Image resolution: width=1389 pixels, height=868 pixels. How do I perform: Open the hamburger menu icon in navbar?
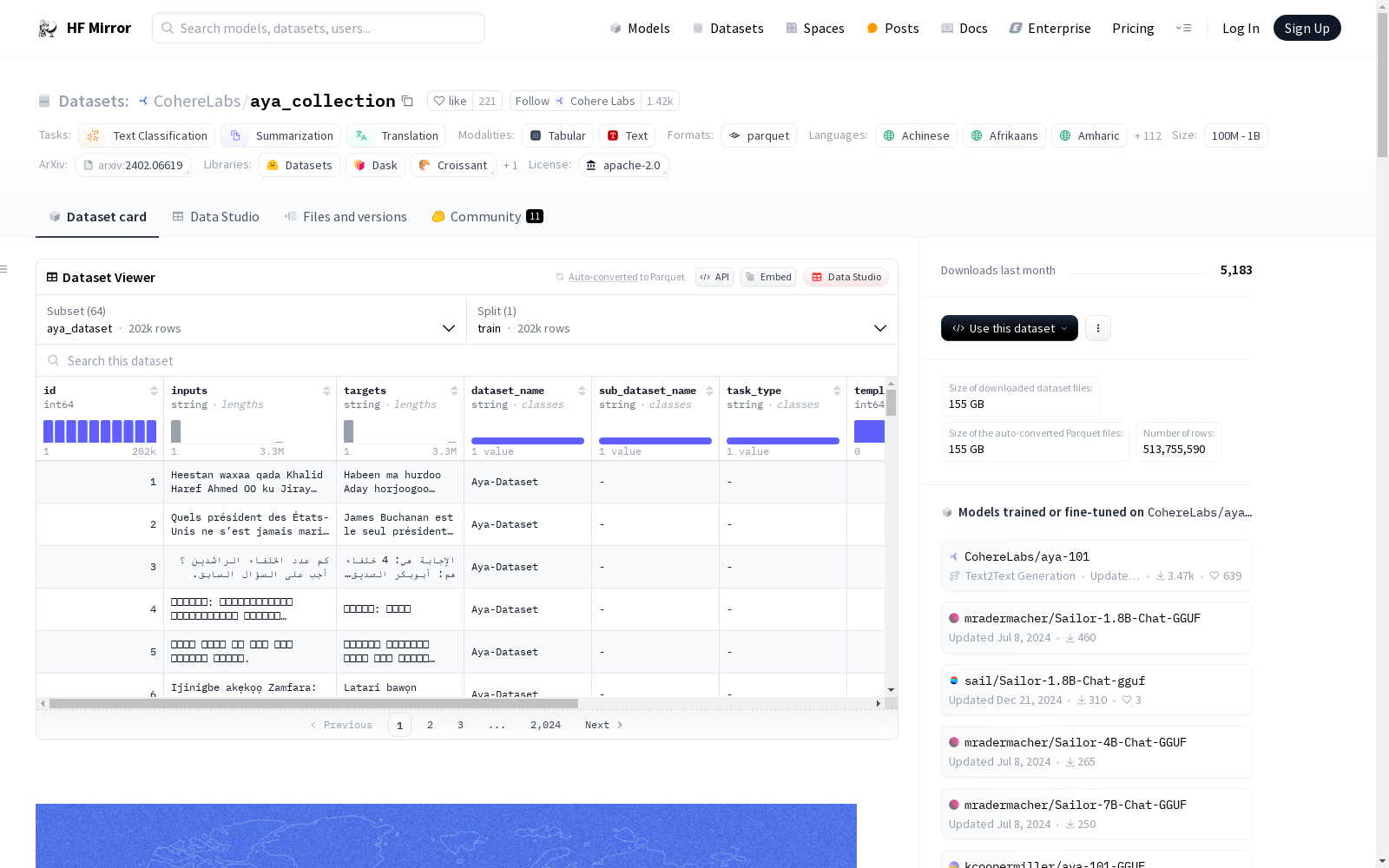pyautogui.click(x=1183, y=28)
